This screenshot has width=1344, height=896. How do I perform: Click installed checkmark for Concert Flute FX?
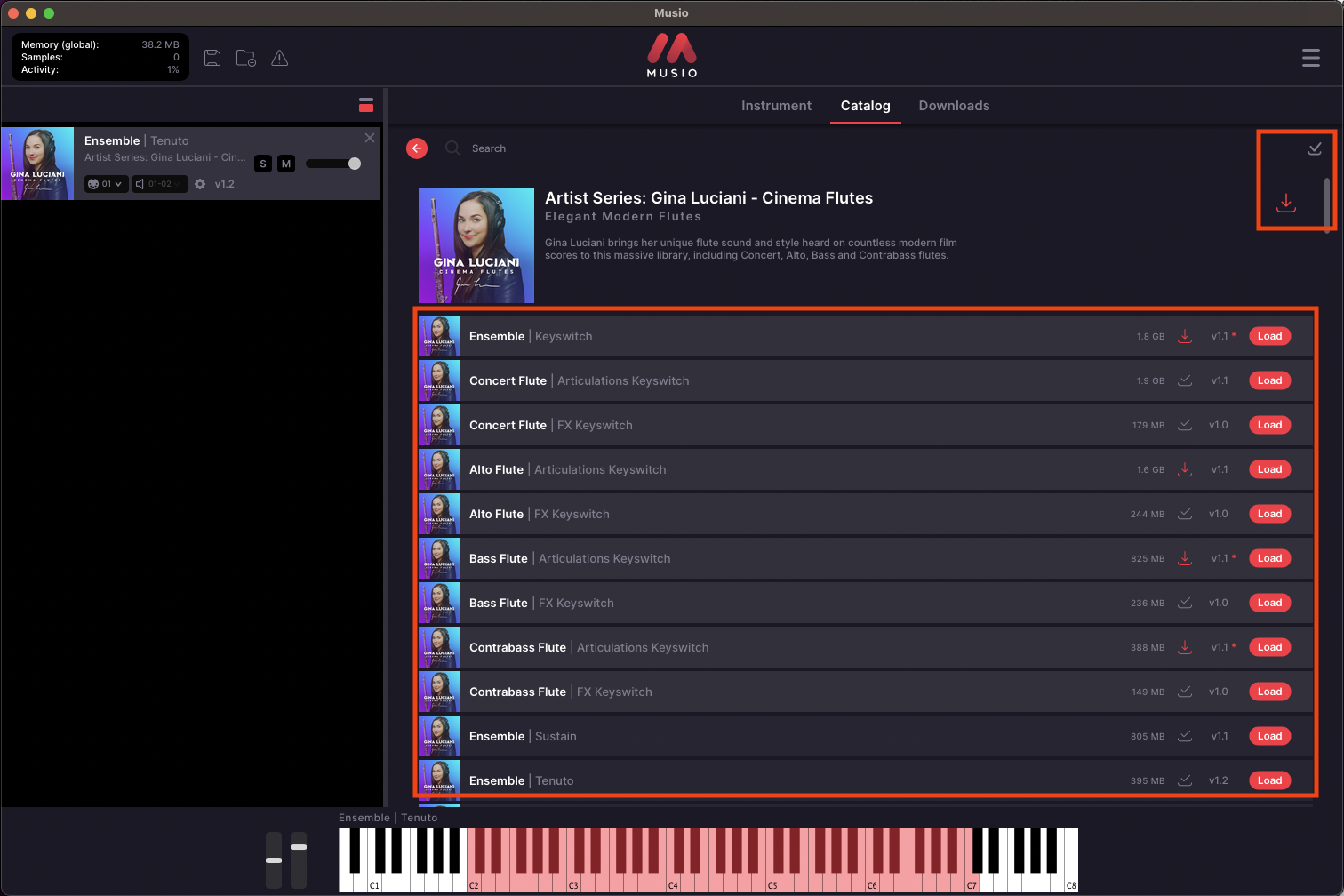pyautogui.click(x=1185, y=425)
